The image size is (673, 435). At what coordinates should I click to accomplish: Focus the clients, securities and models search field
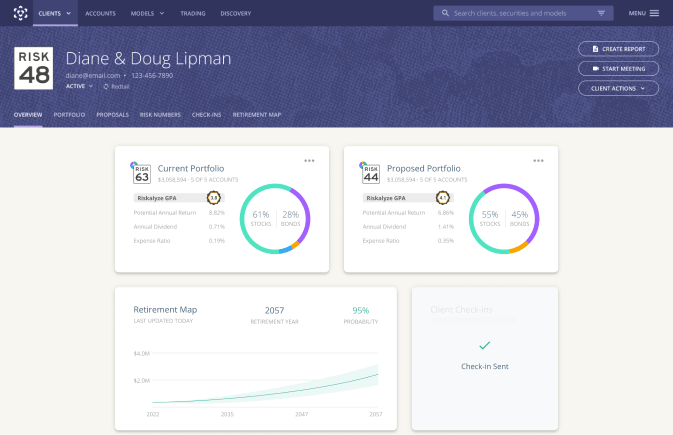tap(520, 13)
